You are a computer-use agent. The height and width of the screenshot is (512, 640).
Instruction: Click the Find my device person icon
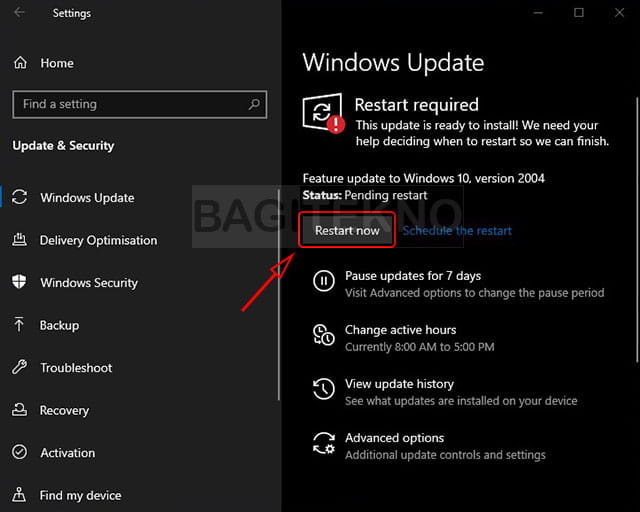(19, 494)
